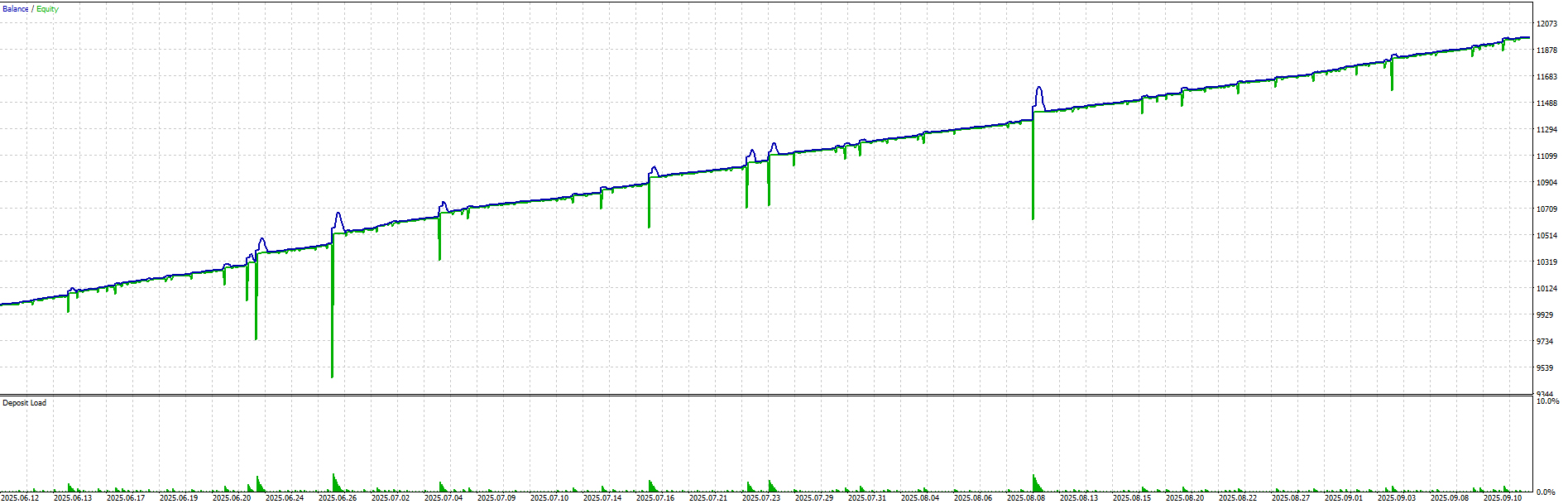The width and height of the screenshot is (1568, 504).
Task: Click the 9539 value on the price axis
Action: [1545, 368]
